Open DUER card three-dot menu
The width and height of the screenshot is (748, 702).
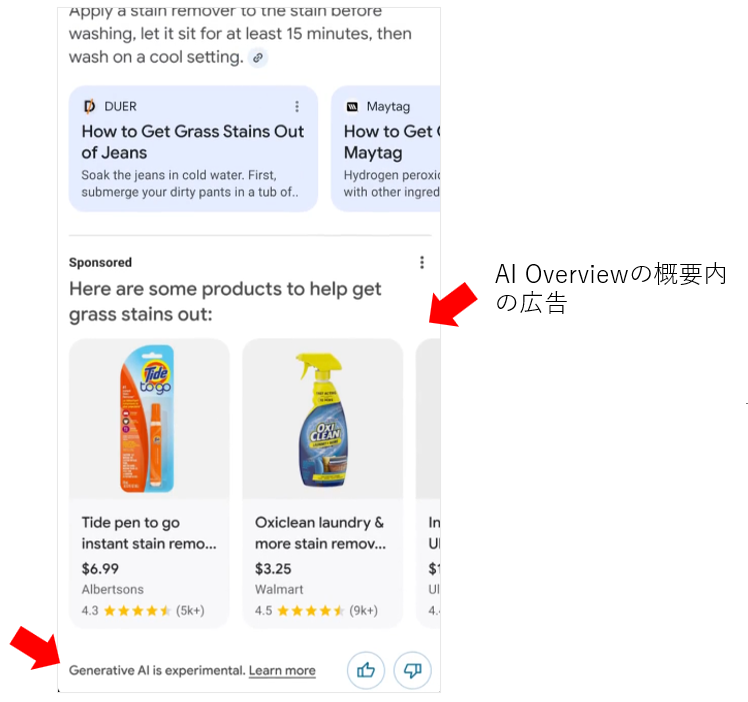pos(297,106)
